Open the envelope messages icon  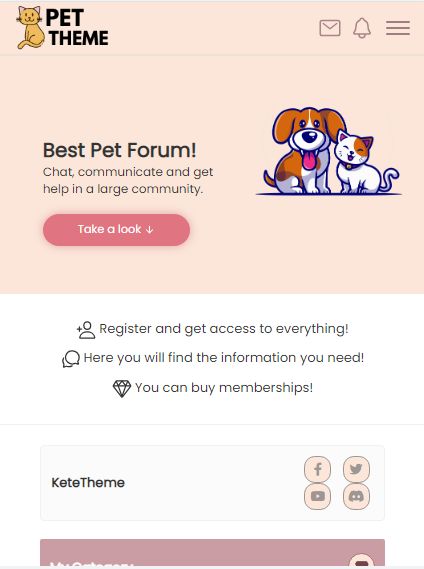[330, 28]
